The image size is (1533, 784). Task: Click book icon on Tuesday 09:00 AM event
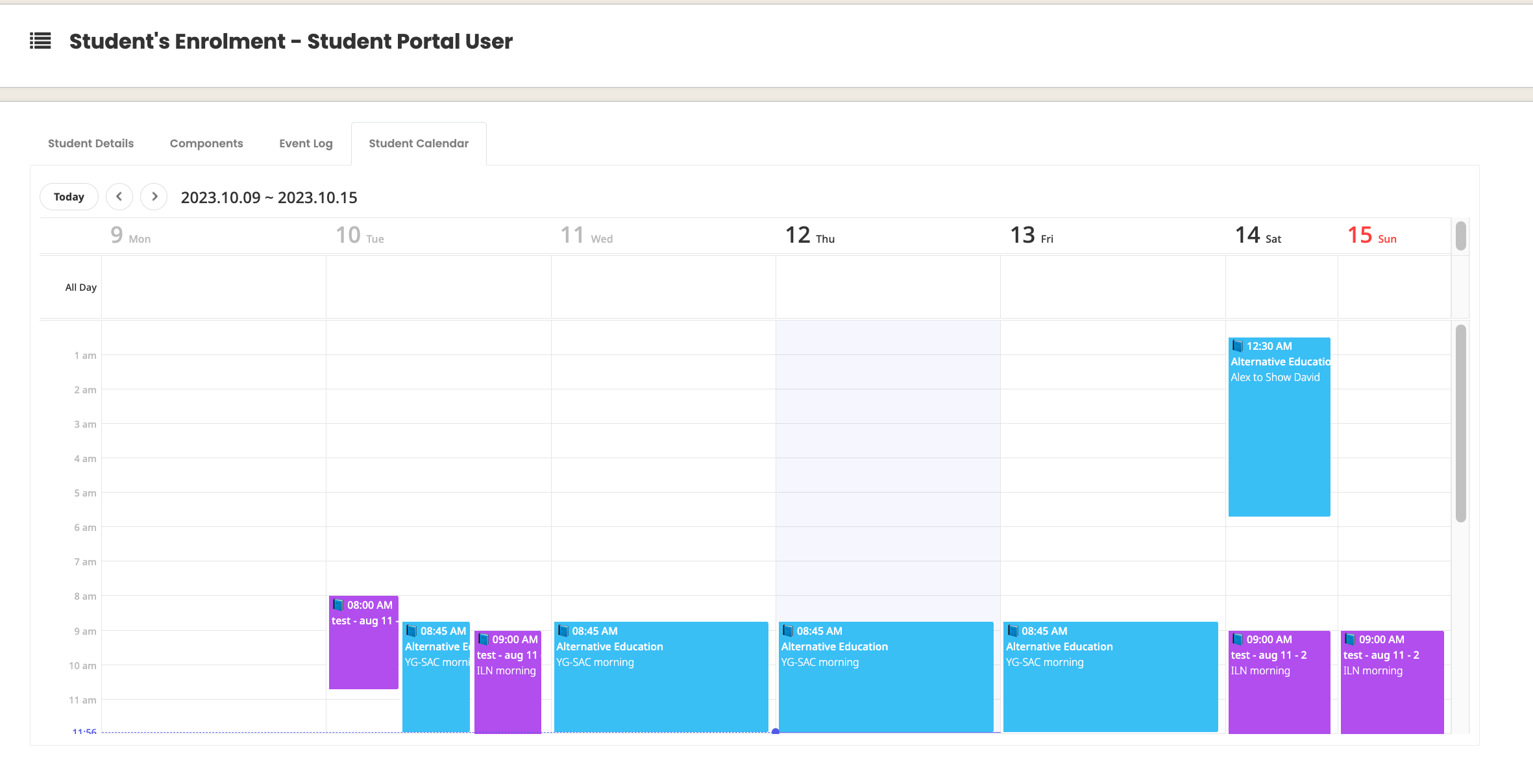click(x=484, y=639)
